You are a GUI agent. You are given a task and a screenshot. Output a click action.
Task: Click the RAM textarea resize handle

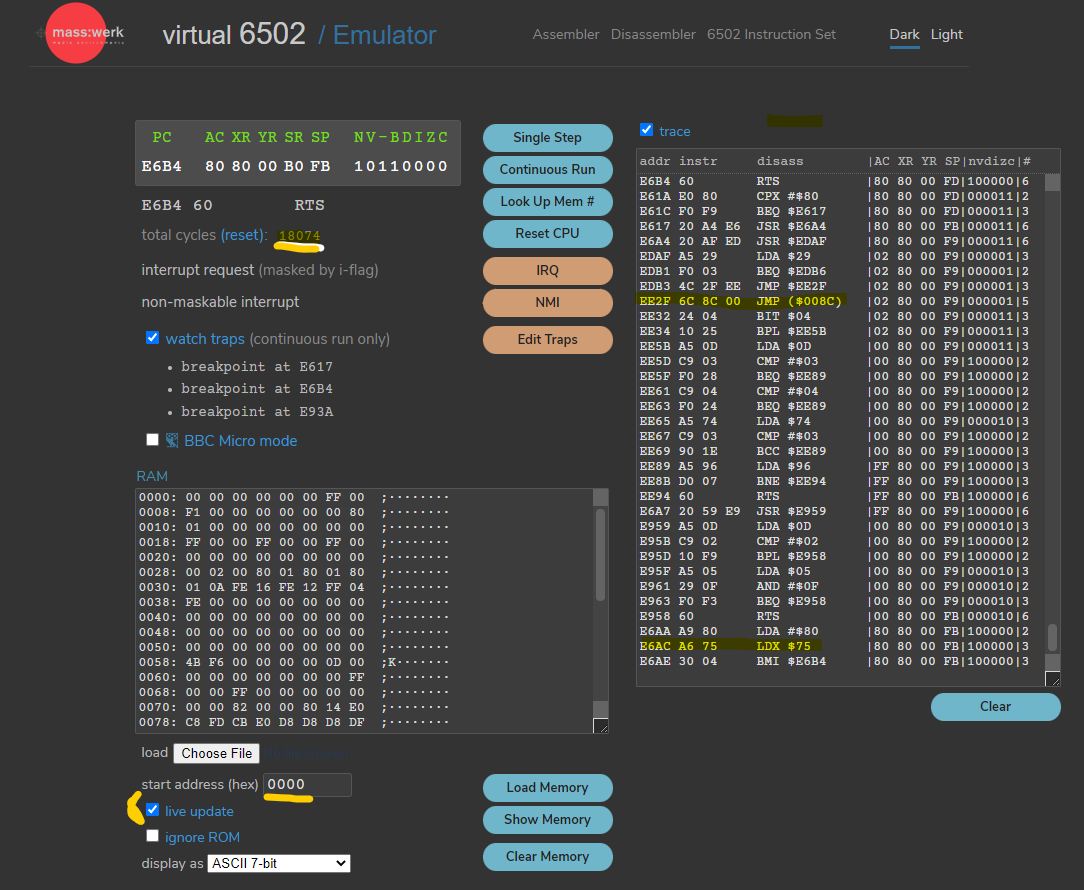click(601, 725)
